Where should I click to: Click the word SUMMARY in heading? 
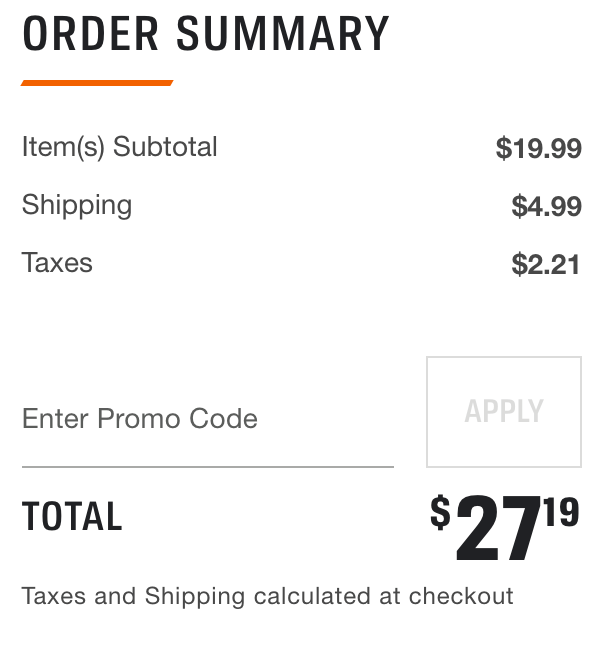283,34
